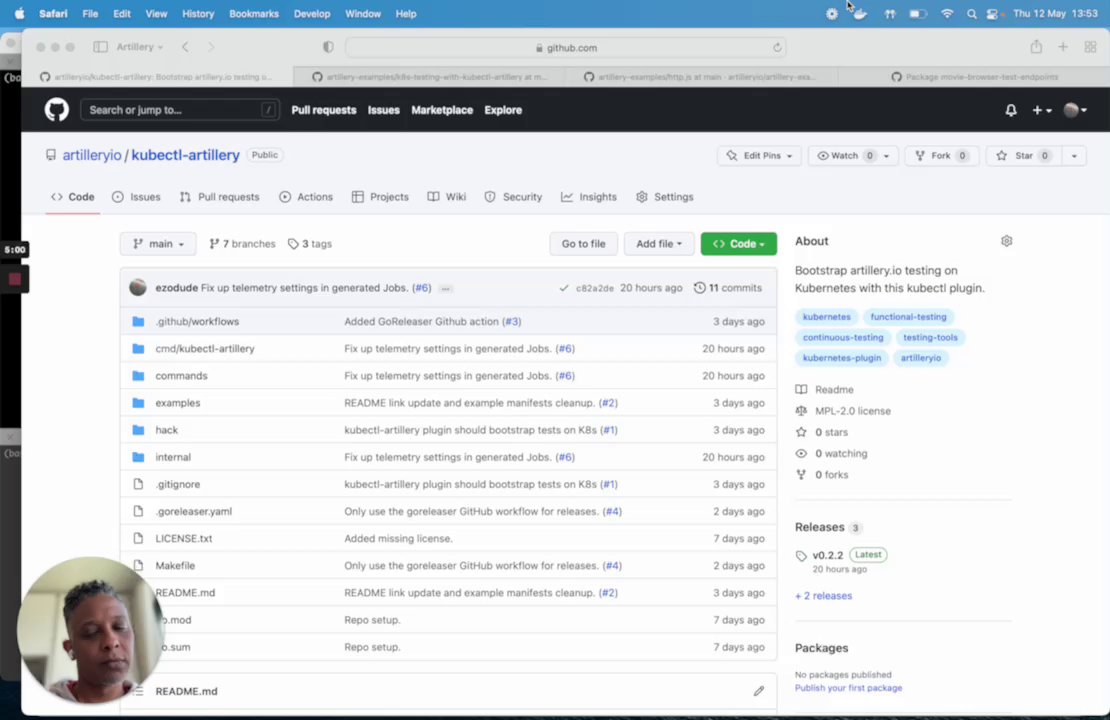Click the kubernetes topic tag
Image resolution: width=1110 pixels, height=720 pixels.
pos(826,317)
